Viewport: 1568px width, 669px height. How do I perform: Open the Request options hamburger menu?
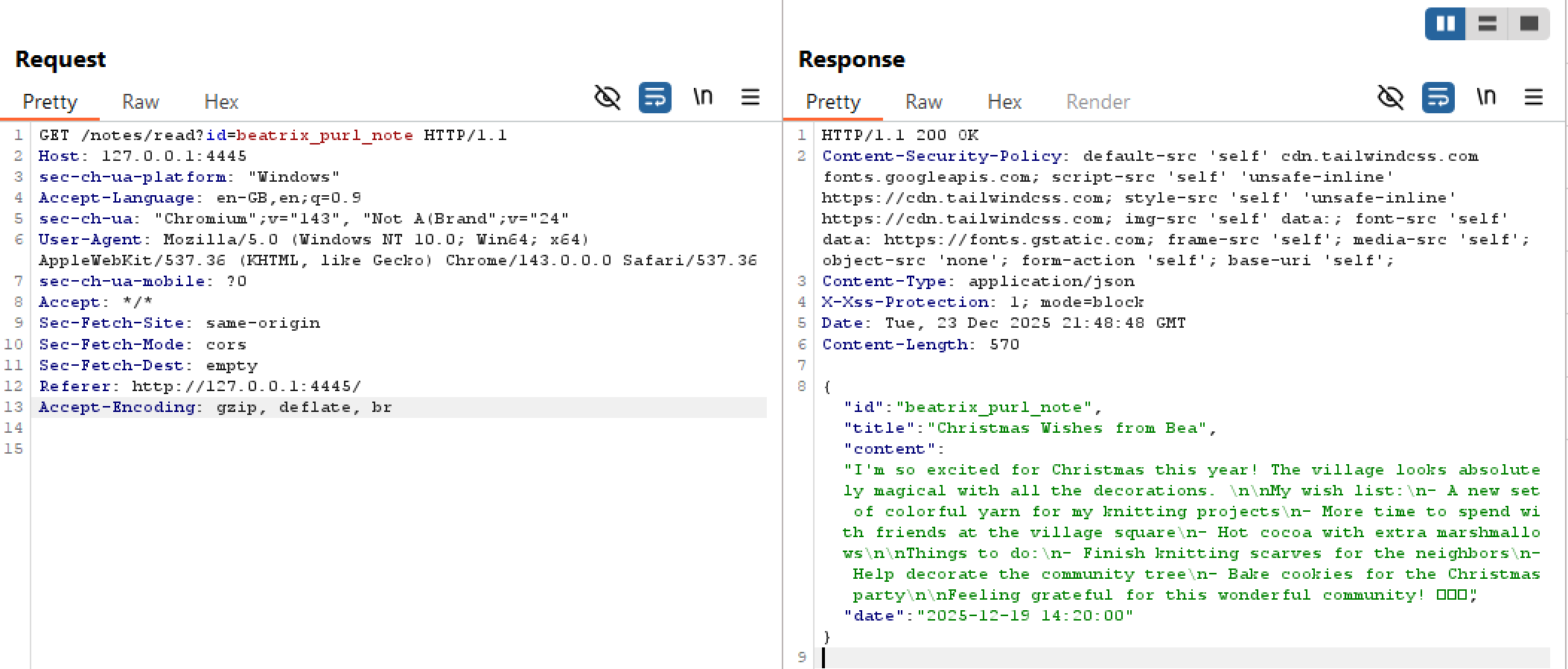[750, 98]
